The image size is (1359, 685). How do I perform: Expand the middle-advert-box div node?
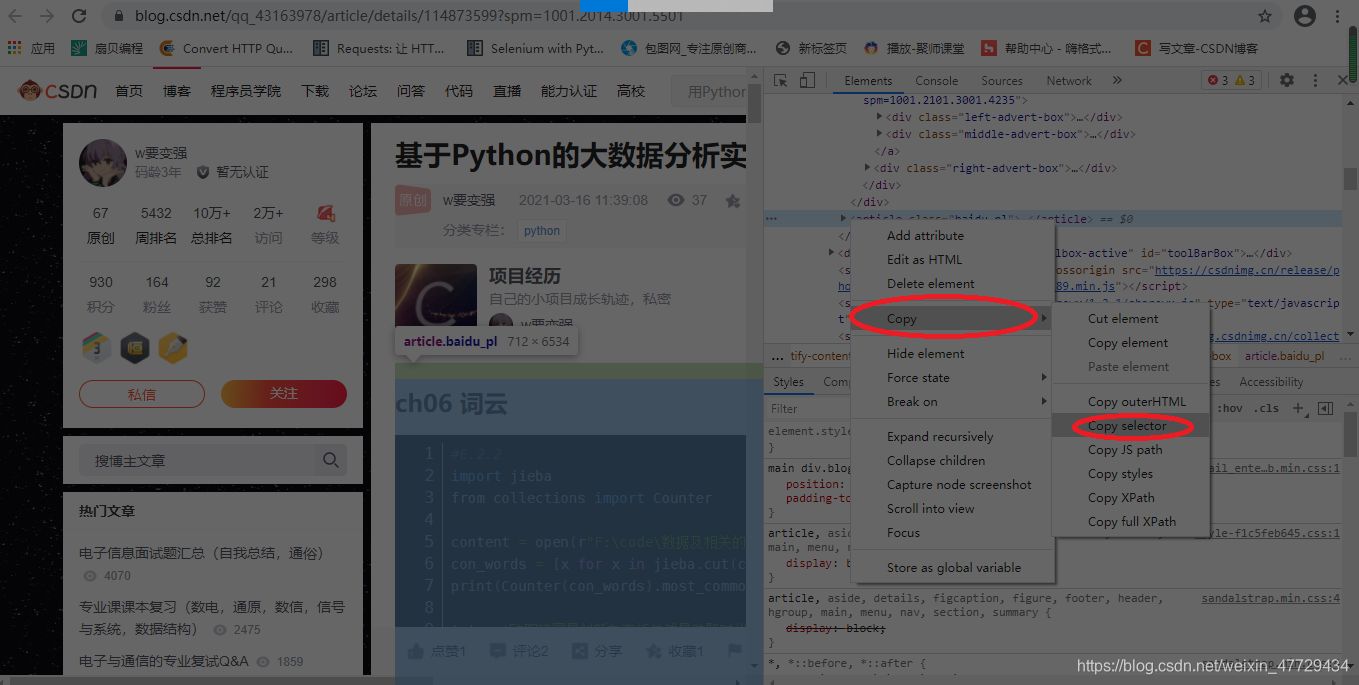[x=880, y=134]
